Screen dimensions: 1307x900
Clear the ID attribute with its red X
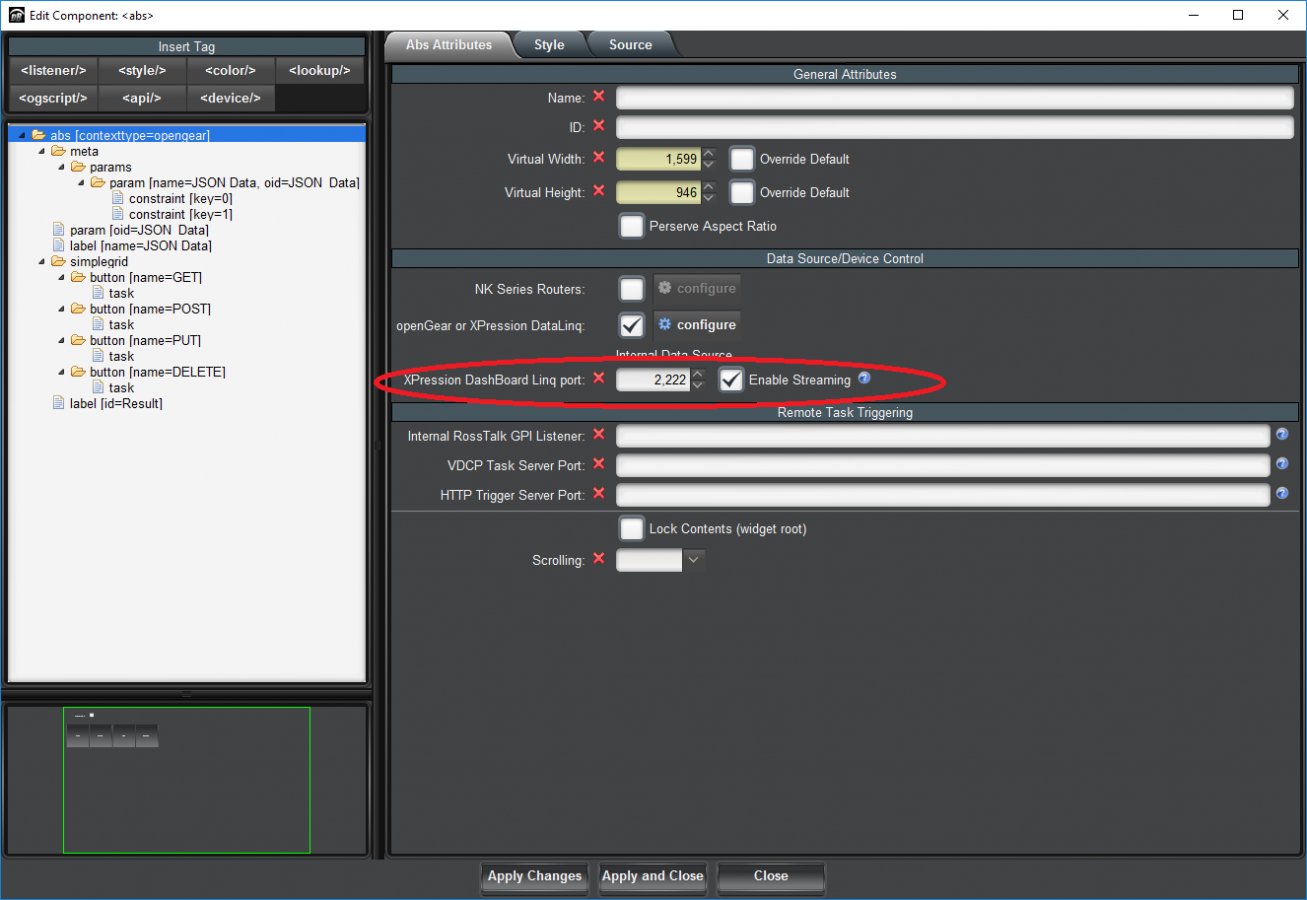[599, 126]
